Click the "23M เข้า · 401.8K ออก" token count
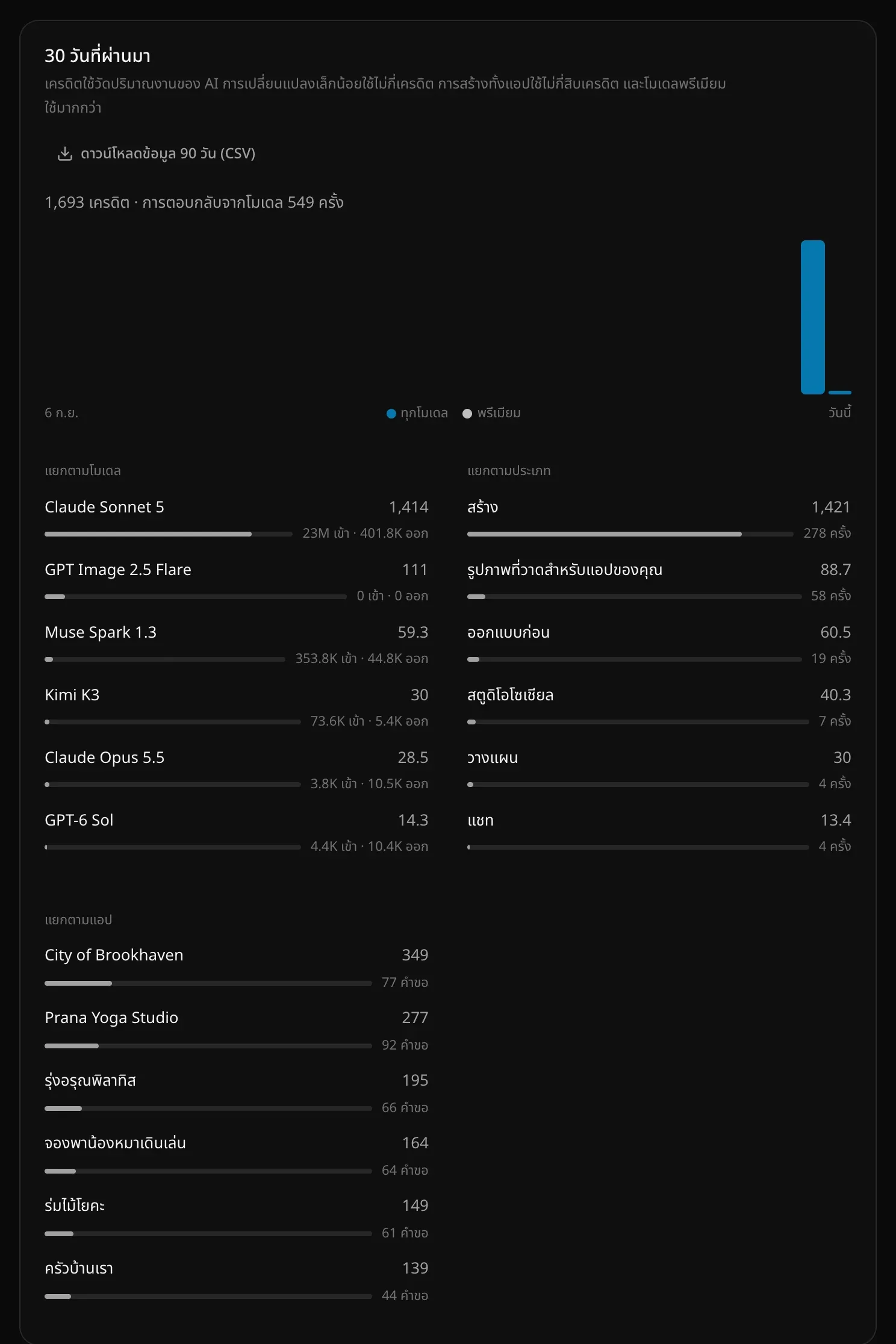The image size is (896, 1344). click(x=366, y=534)
